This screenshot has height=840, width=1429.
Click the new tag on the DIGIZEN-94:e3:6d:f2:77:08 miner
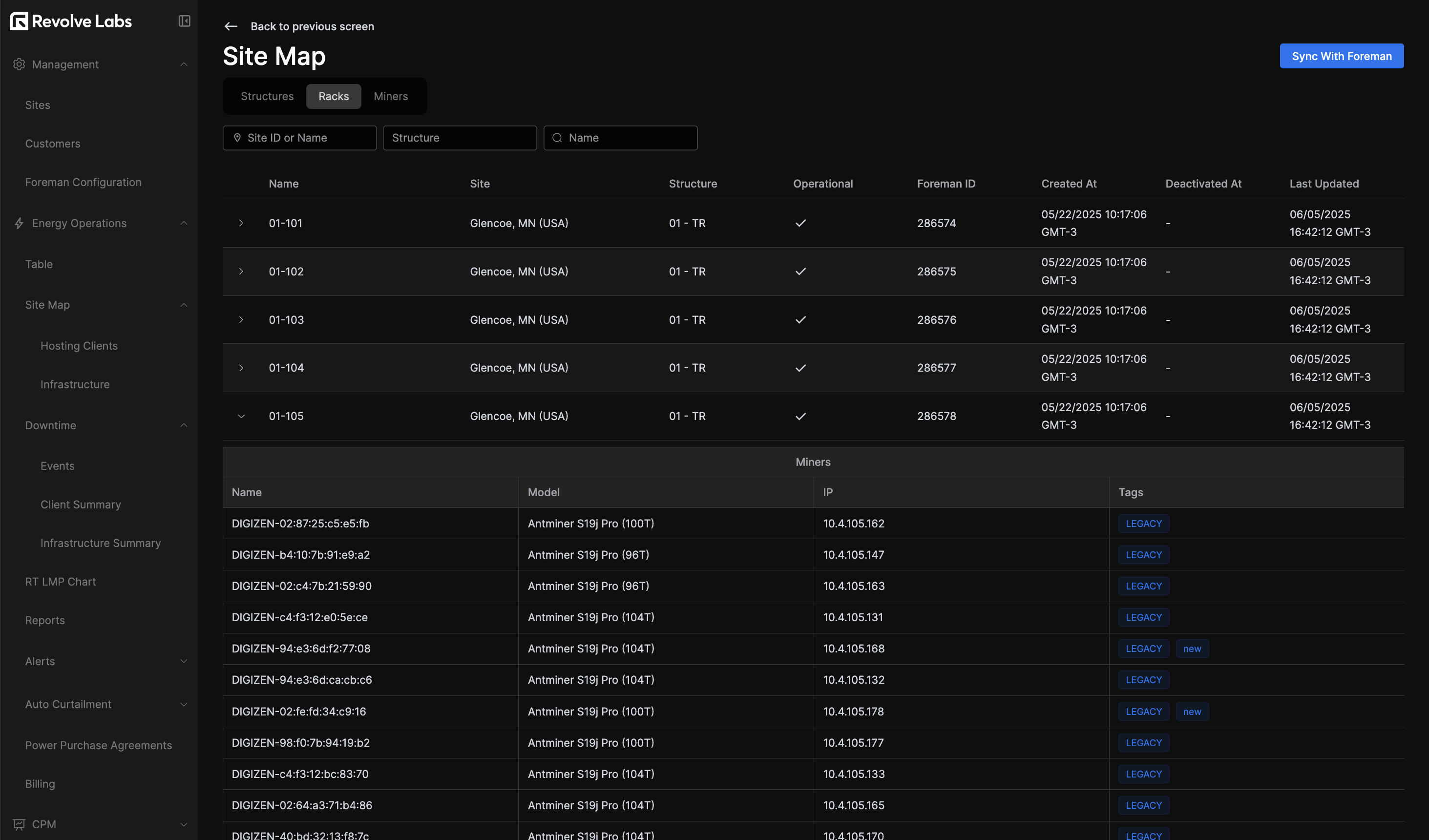(x=1192, y=649)
